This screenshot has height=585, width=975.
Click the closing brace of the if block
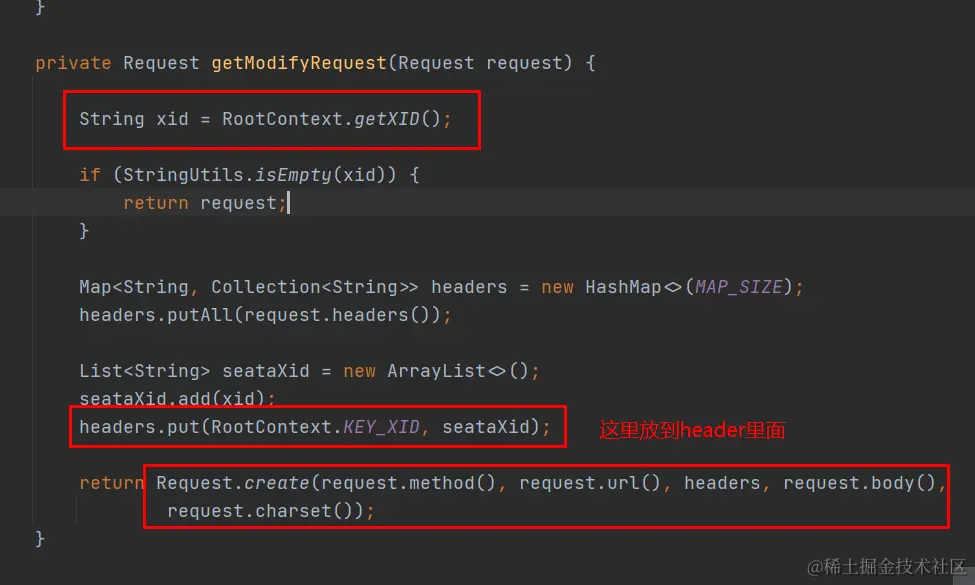(x=84, y=231)
